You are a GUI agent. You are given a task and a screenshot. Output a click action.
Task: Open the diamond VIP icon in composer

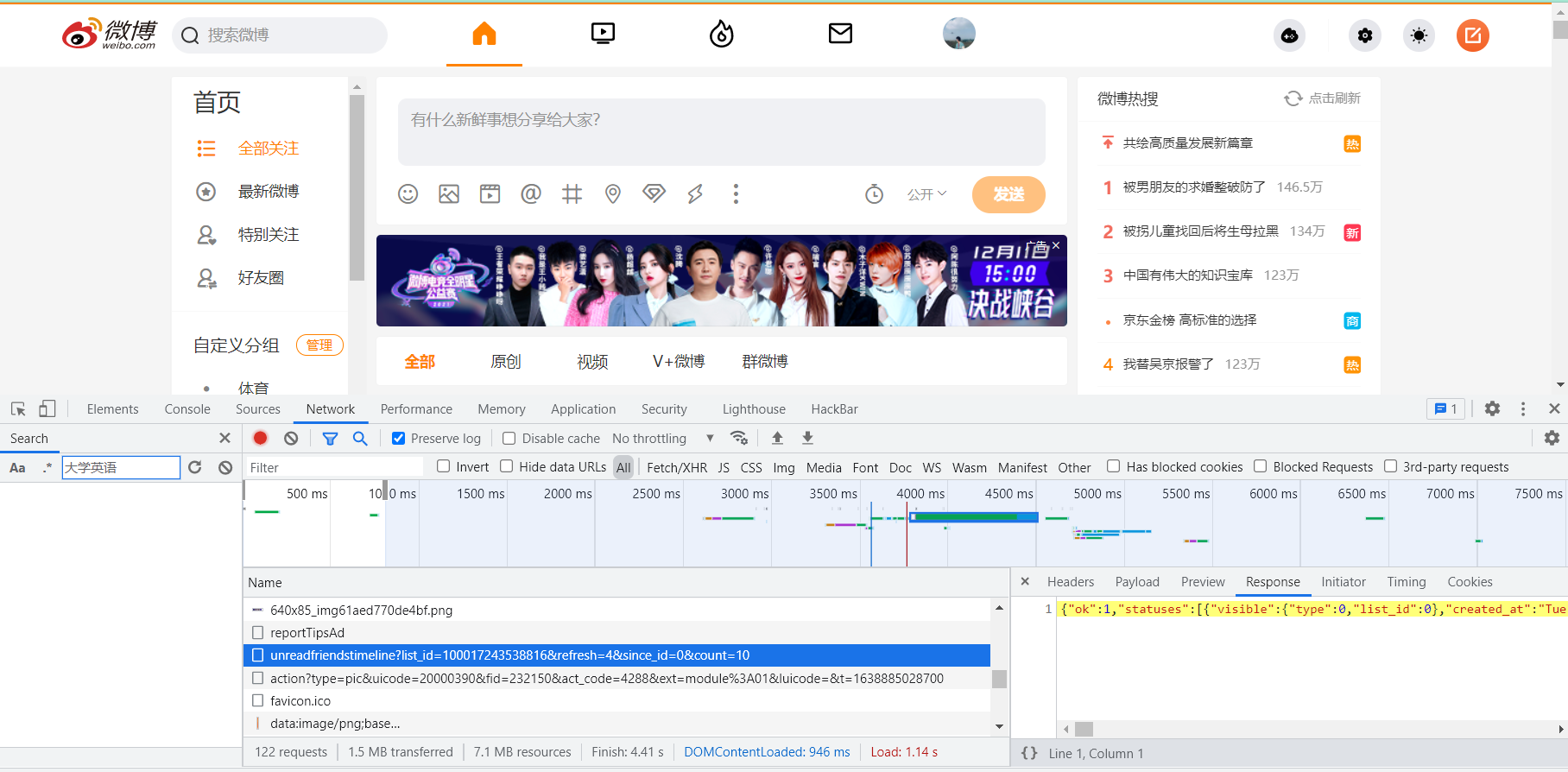coord(654,194)
